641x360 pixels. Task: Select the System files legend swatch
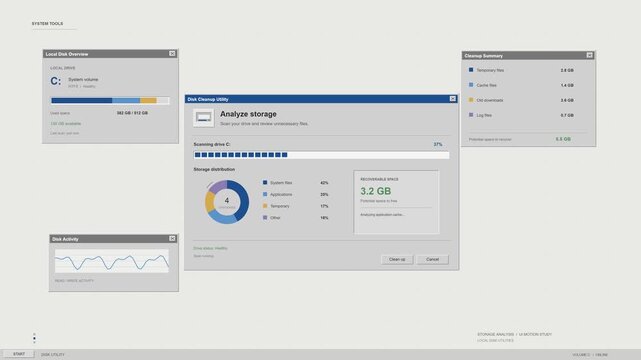pos(265,183)
